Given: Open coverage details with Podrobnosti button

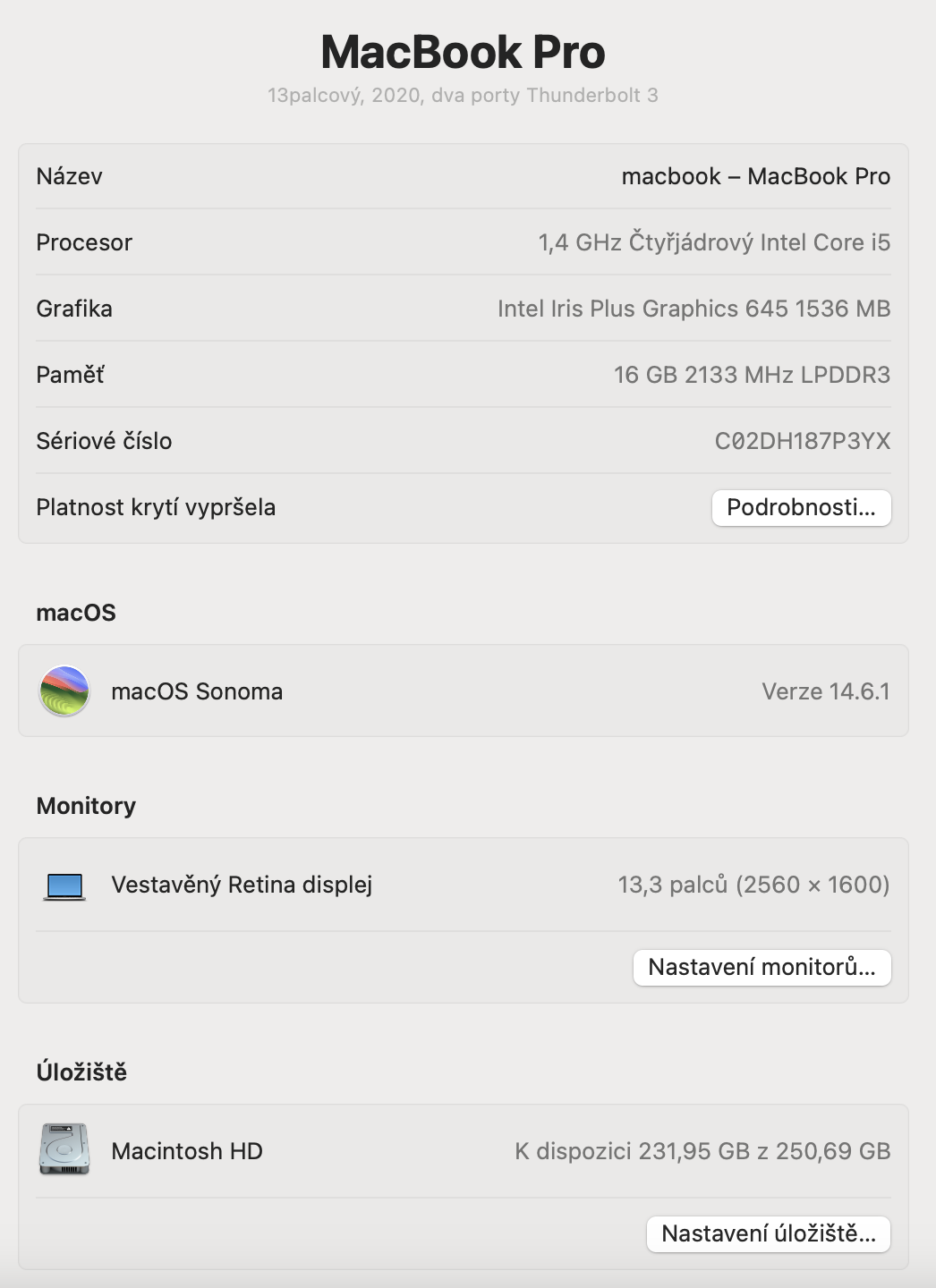Looking at the screenshot, I should click(x=801, y=508).
